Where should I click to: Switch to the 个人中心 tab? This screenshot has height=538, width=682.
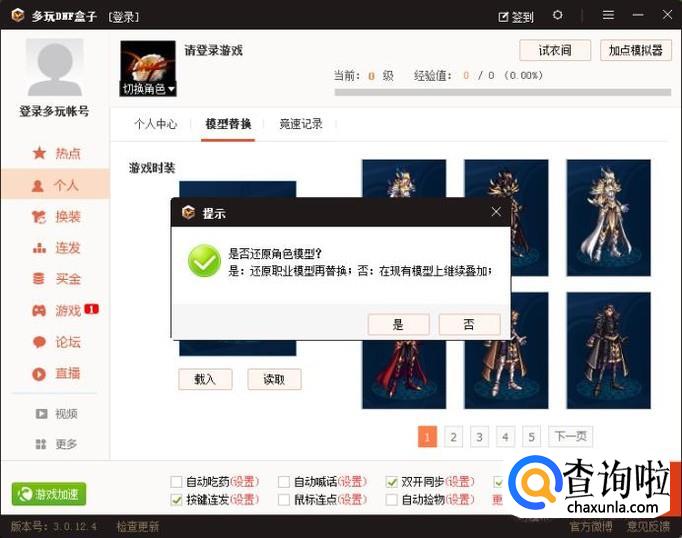[x=156, y=124]
